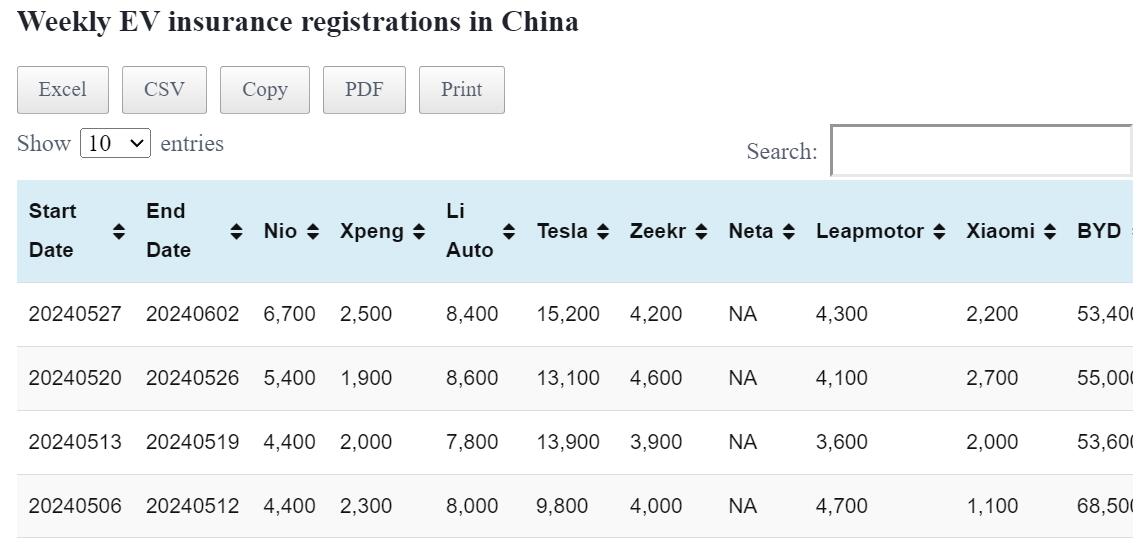Focus the Search input field

[981, 151]
